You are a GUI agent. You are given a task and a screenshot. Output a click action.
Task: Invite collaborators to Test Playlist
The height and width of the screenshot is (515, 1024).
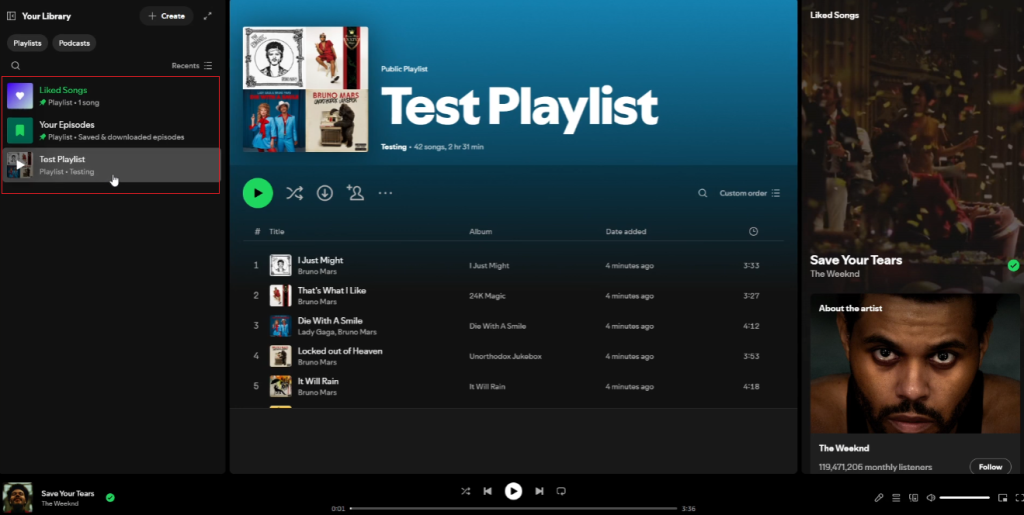click(x=355, y=193)
